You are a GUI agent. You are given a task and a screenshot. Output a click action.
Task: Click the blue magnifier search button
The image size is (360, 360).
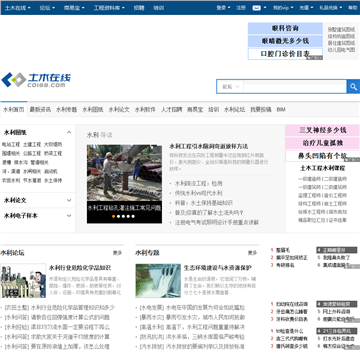coord(353,87)
